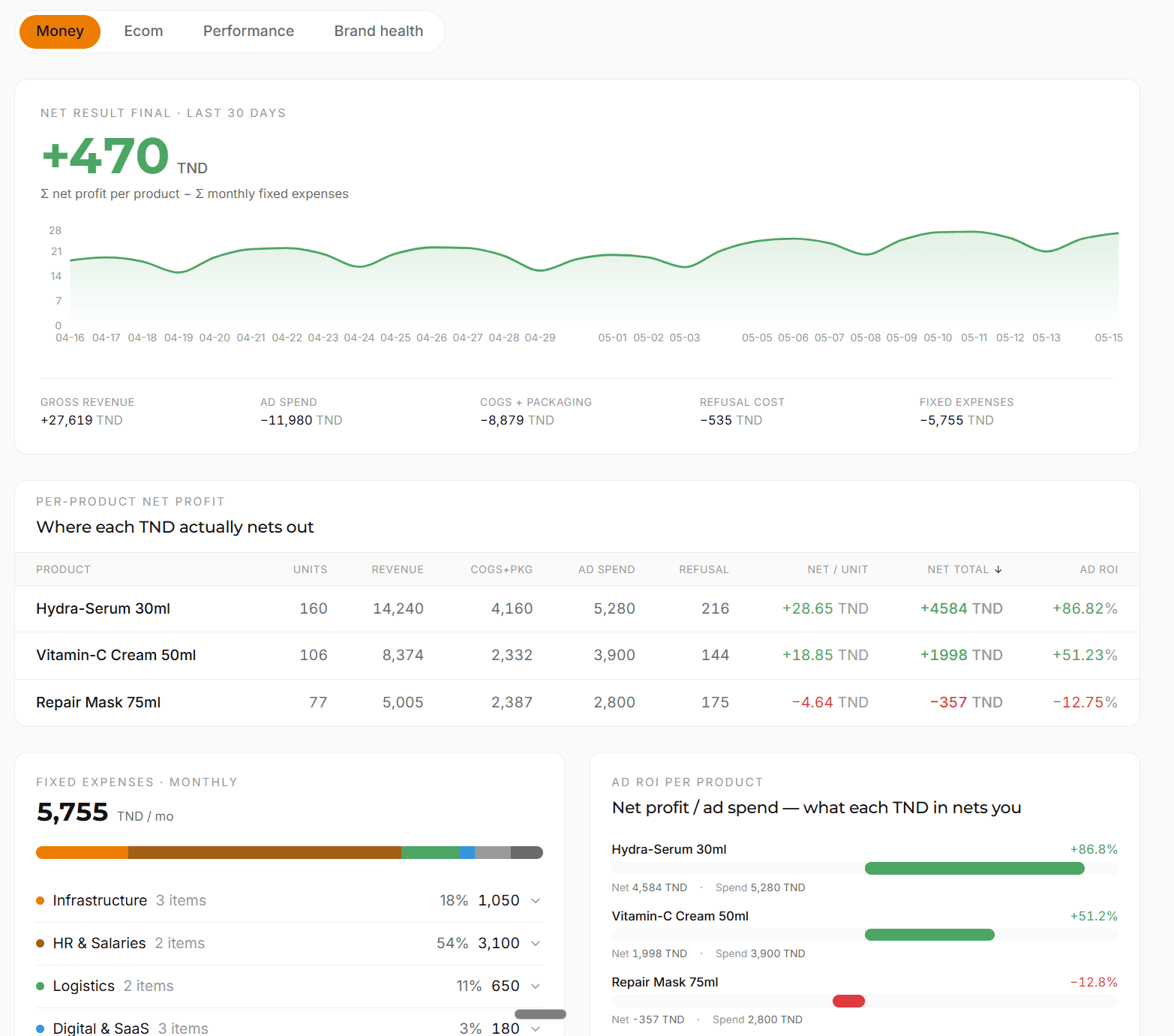Click the +28.65 TND net per unit cell

click(x=825, y=608)
